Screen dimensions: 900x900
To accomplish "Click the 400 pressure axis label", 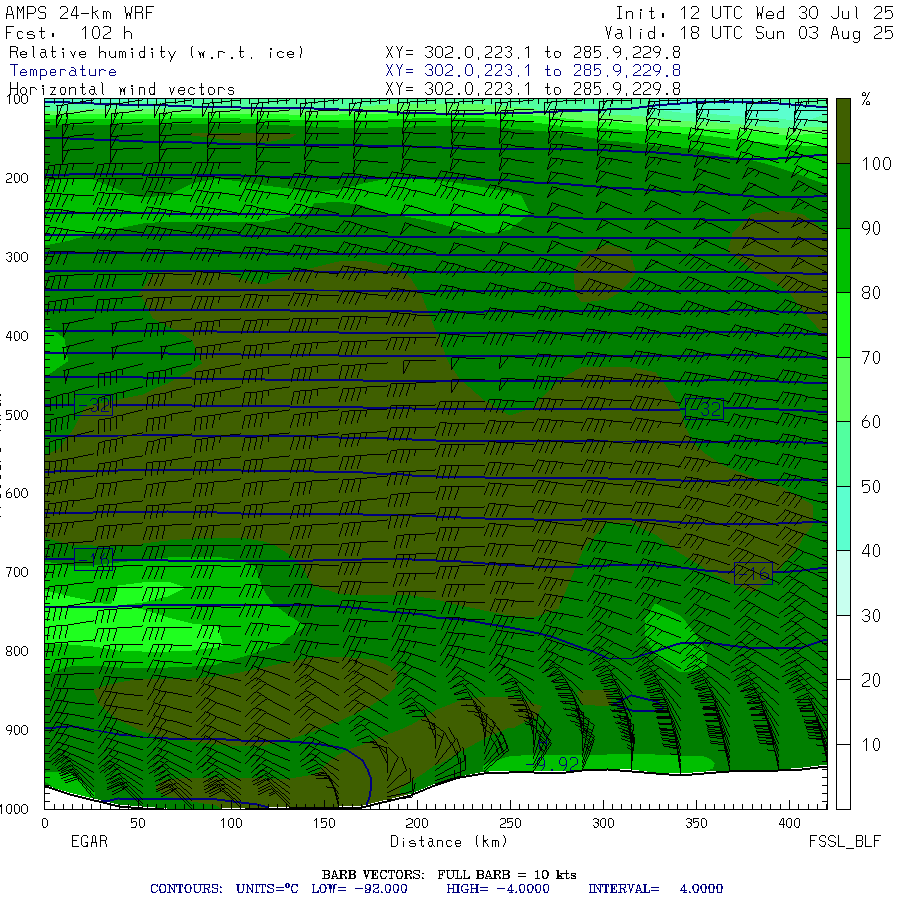I will click(17, 336).
